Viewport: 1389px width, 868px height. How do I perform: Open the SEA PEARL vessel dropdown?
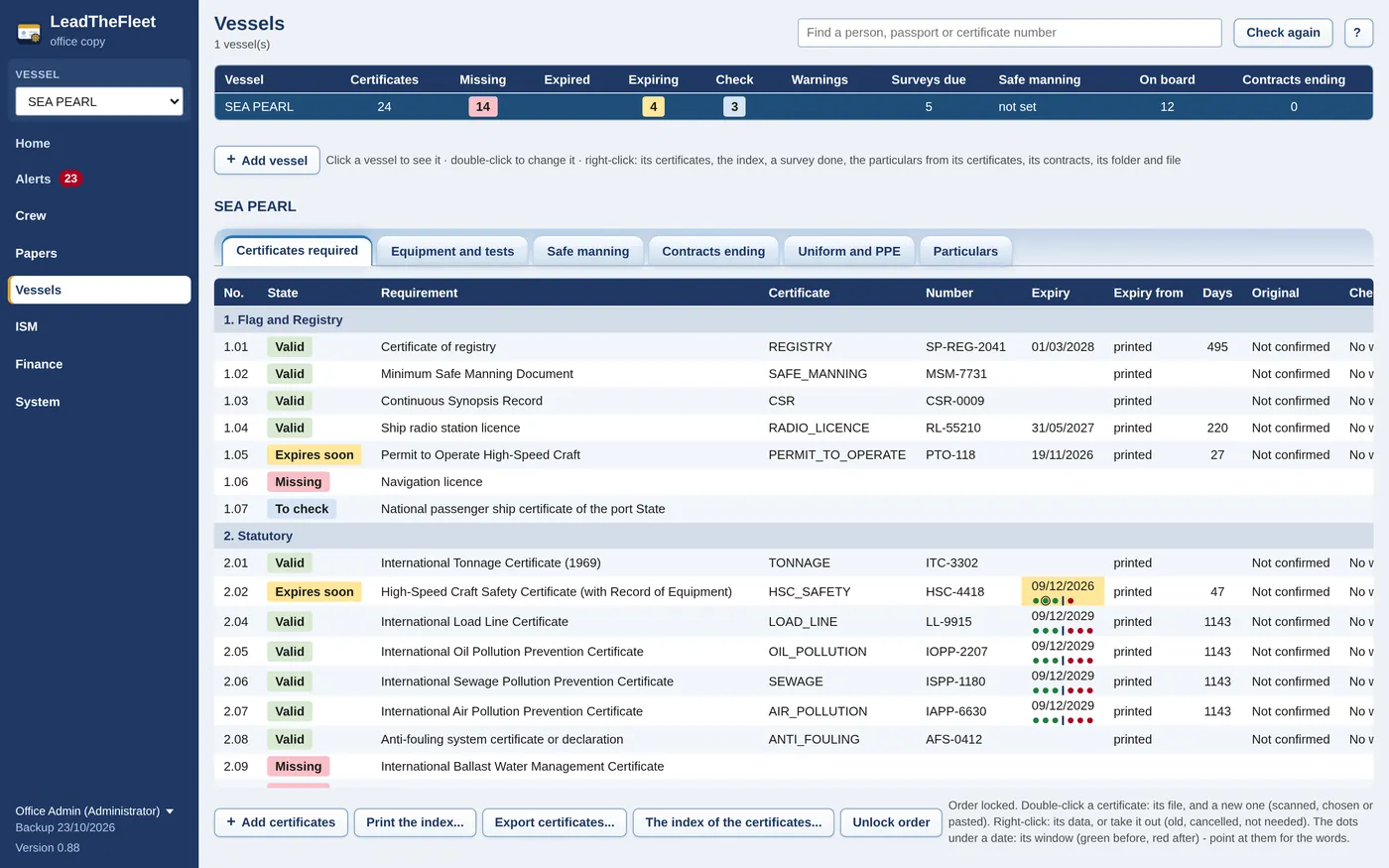(99, 101)
